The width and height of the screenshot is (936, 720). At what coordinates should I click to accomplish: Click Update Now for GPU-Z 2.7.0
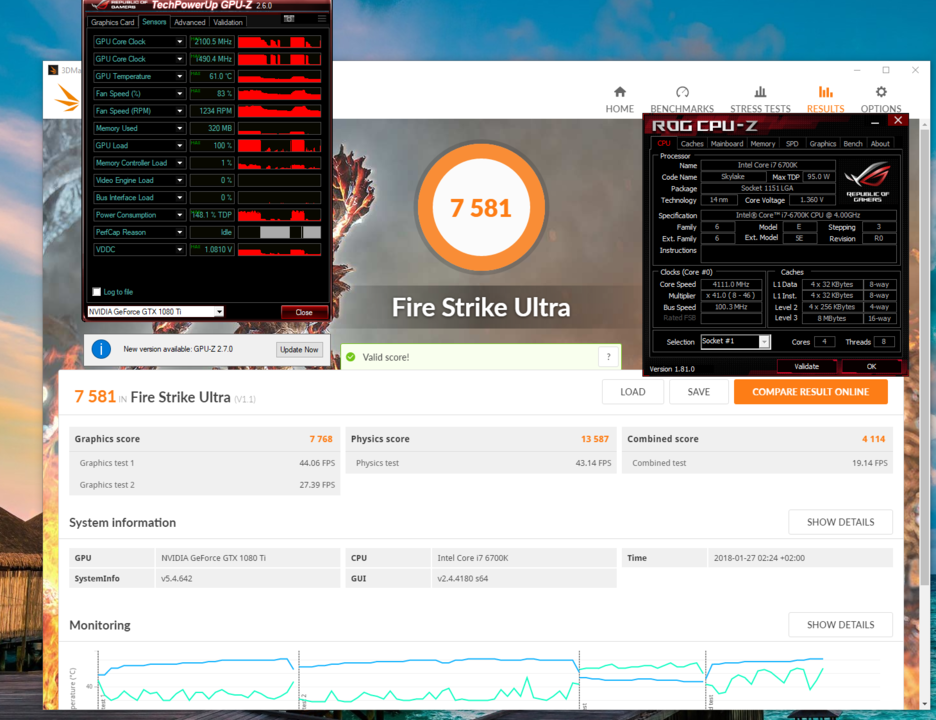[x=299, y=349]
